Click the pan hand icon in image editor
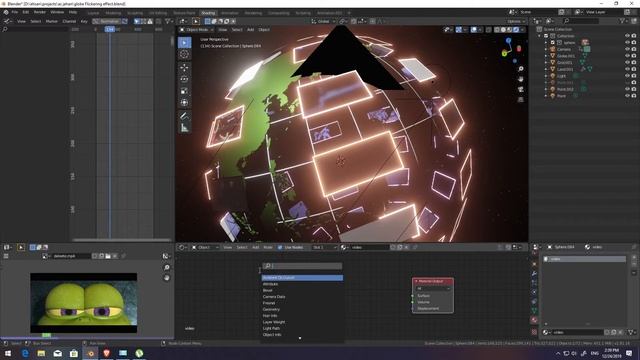640x360 pixels. click(x=167, y=278)
